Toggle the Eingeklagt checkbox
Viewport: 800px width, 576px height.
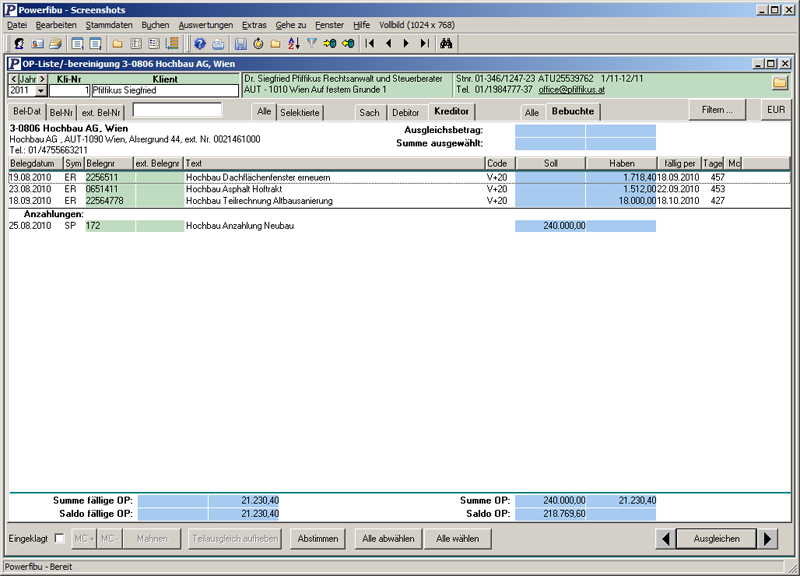pyautogui.click(x=60, y=539)
